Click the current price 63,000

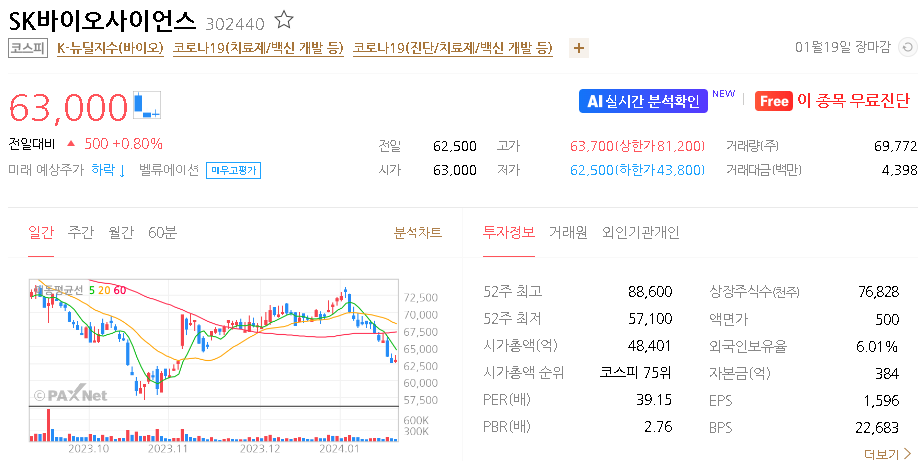click(x=68, y=107)
